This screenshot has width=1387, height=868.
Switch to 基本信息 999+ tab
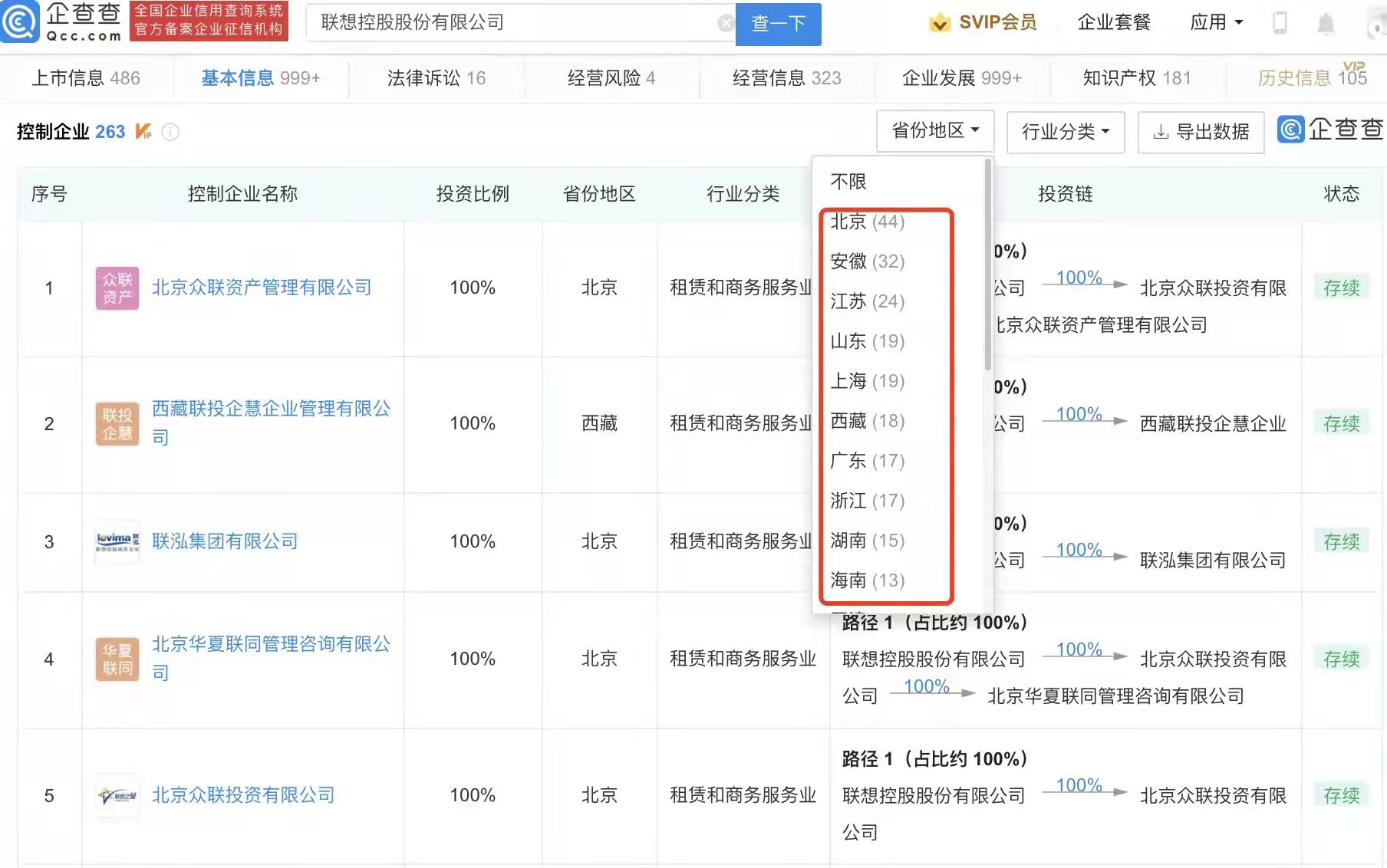click(261, 78)
